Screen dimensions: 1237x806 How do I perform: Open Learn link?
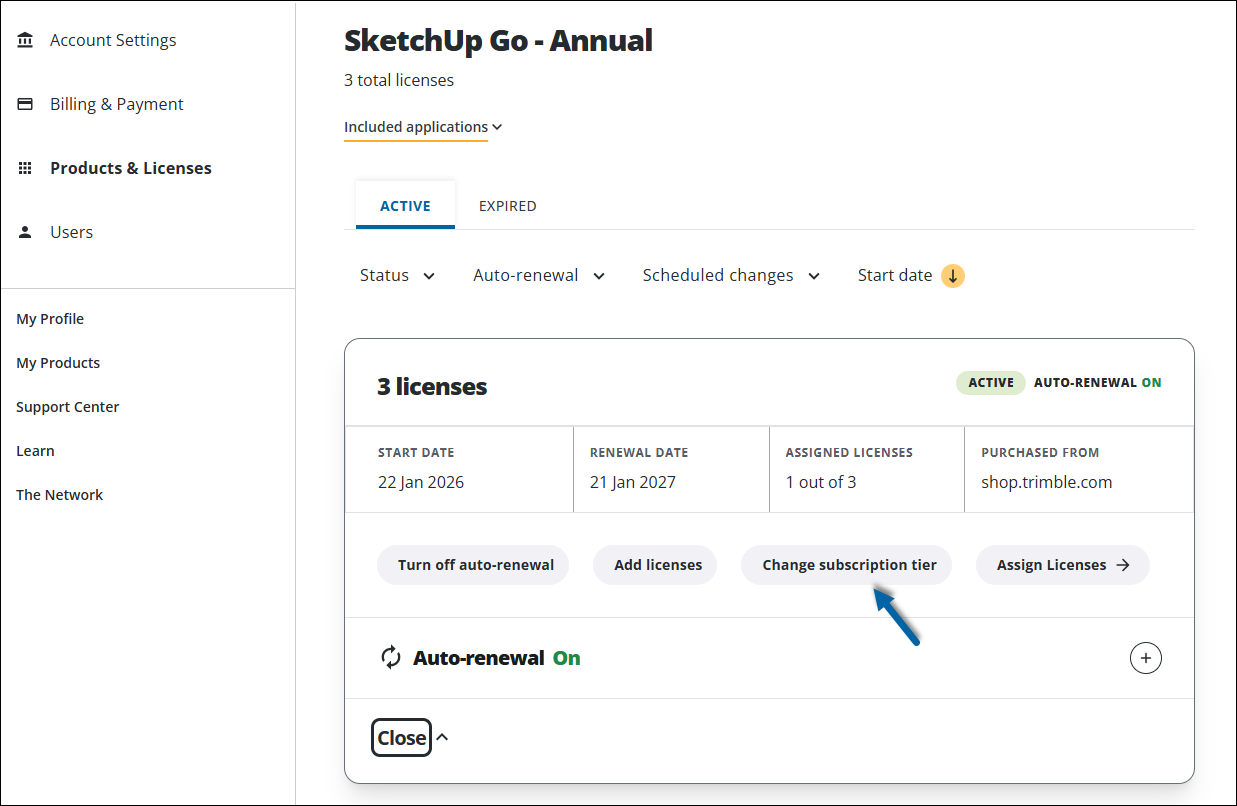pos(35,451)
